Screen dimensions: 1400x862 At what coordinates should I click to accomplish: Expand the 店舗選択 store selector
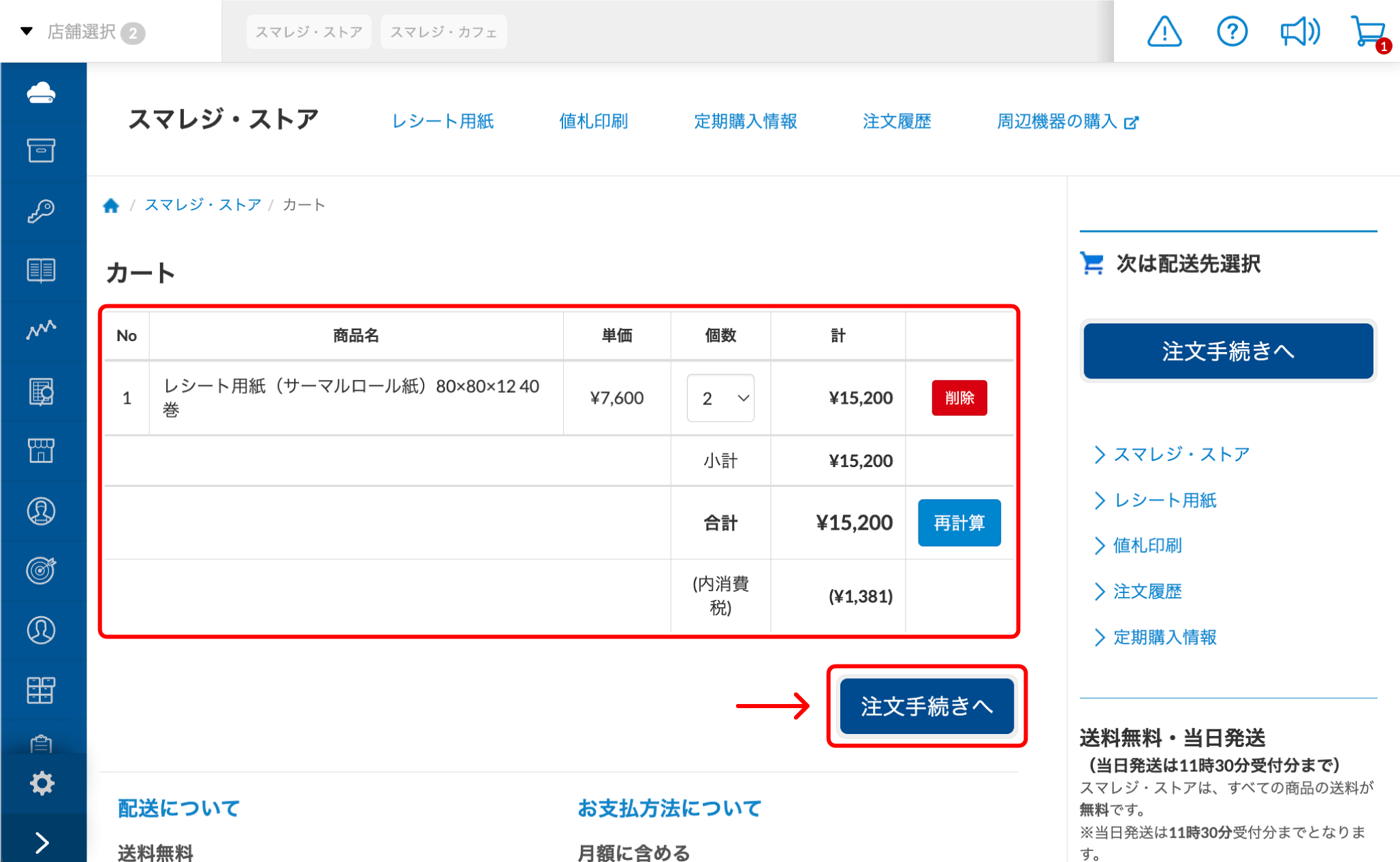(82, 32)
